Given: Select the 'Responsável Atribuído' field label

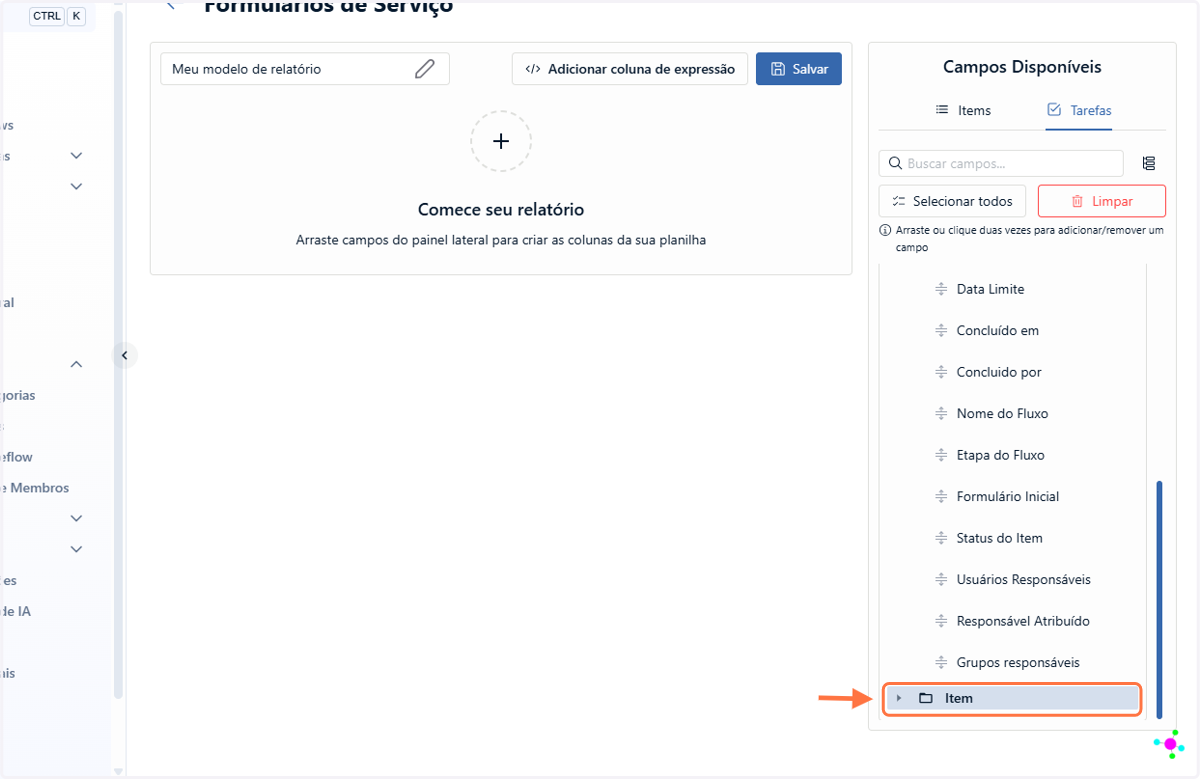Looking at the screenshot, I should pos(1023,621).
